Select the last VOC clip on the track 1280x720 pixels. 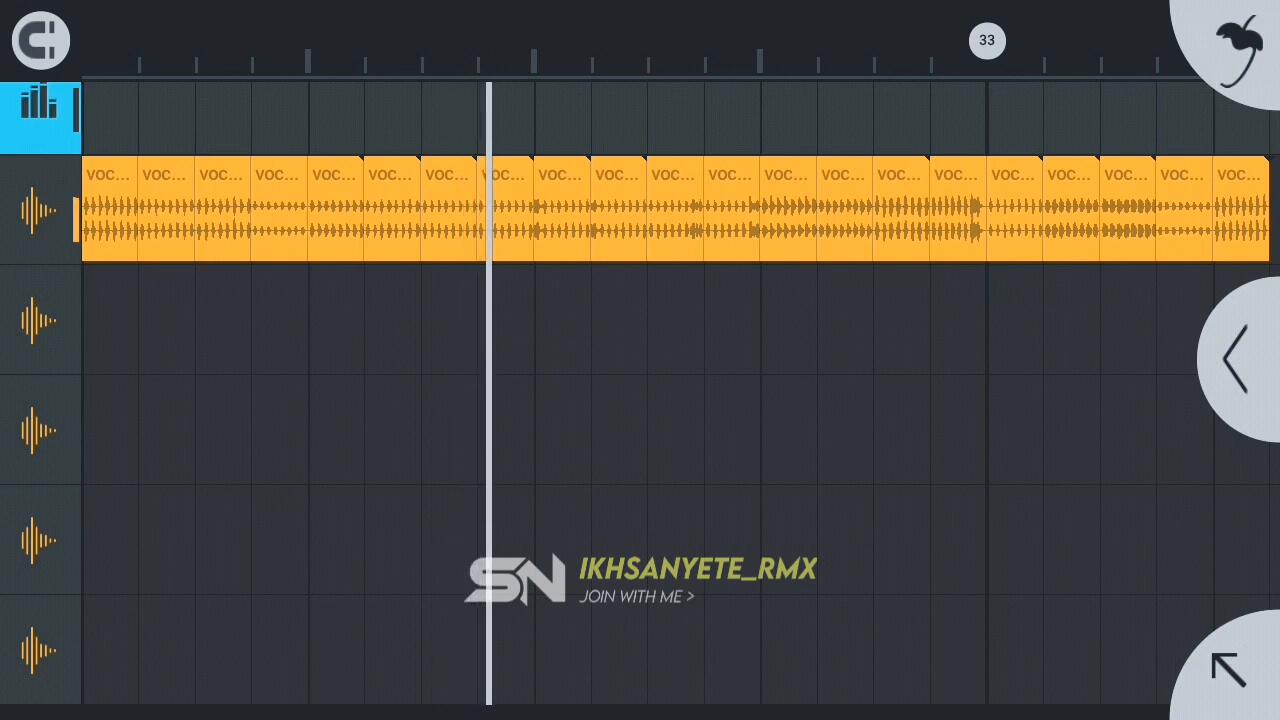click(1240, 208)
